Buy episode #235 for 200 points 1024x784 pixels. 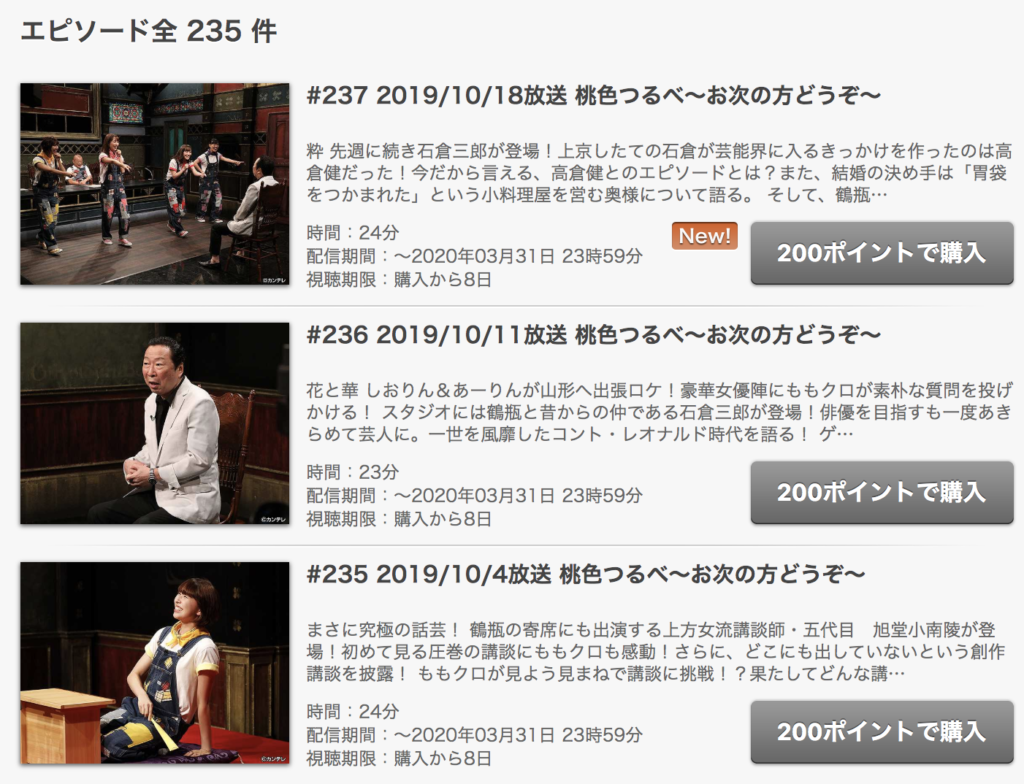click(x=882, y=732)
